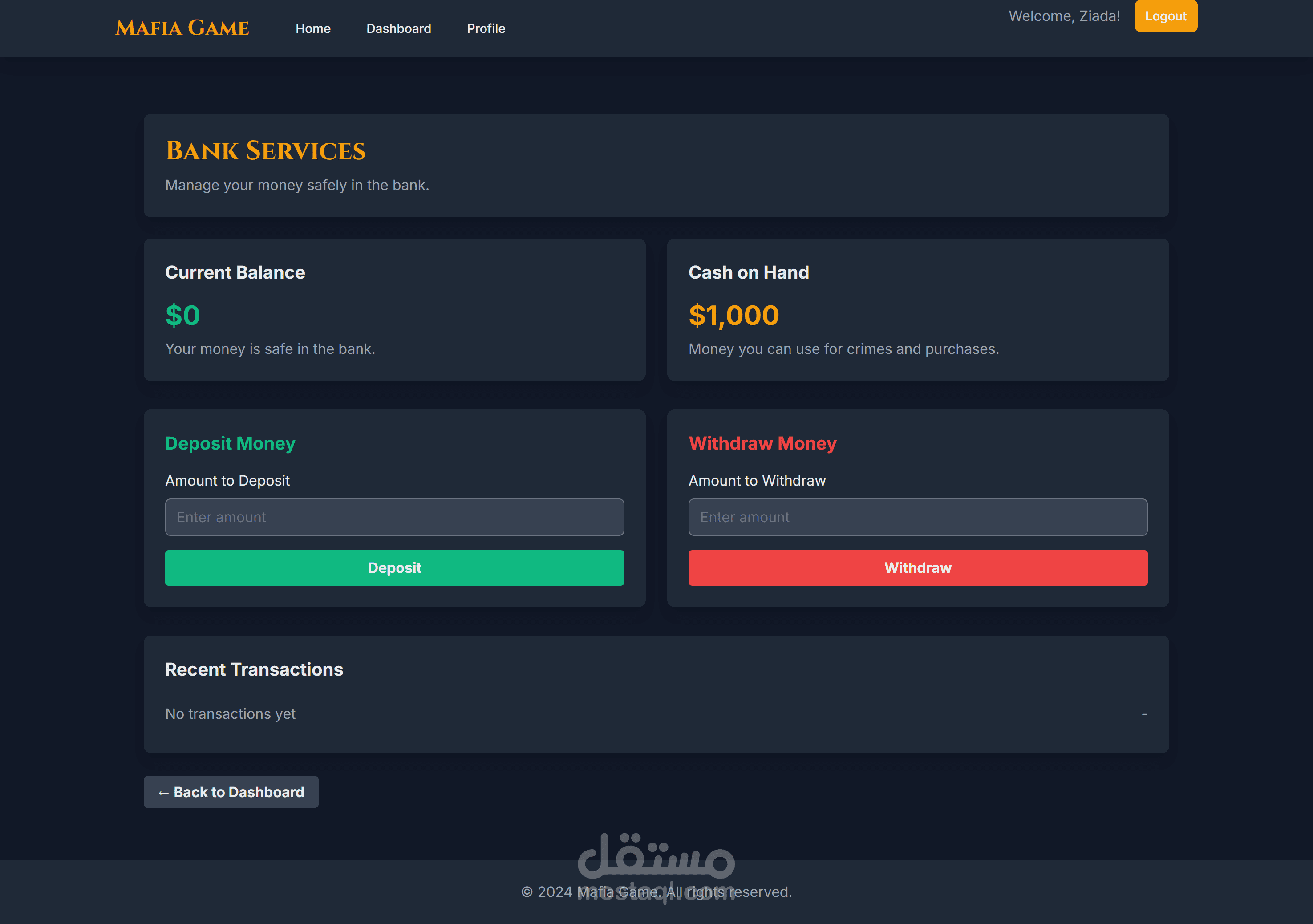Click the Deposit Money heading
Screen dimensions: 1313x924
pyautogui.click(x=230, y=443)
